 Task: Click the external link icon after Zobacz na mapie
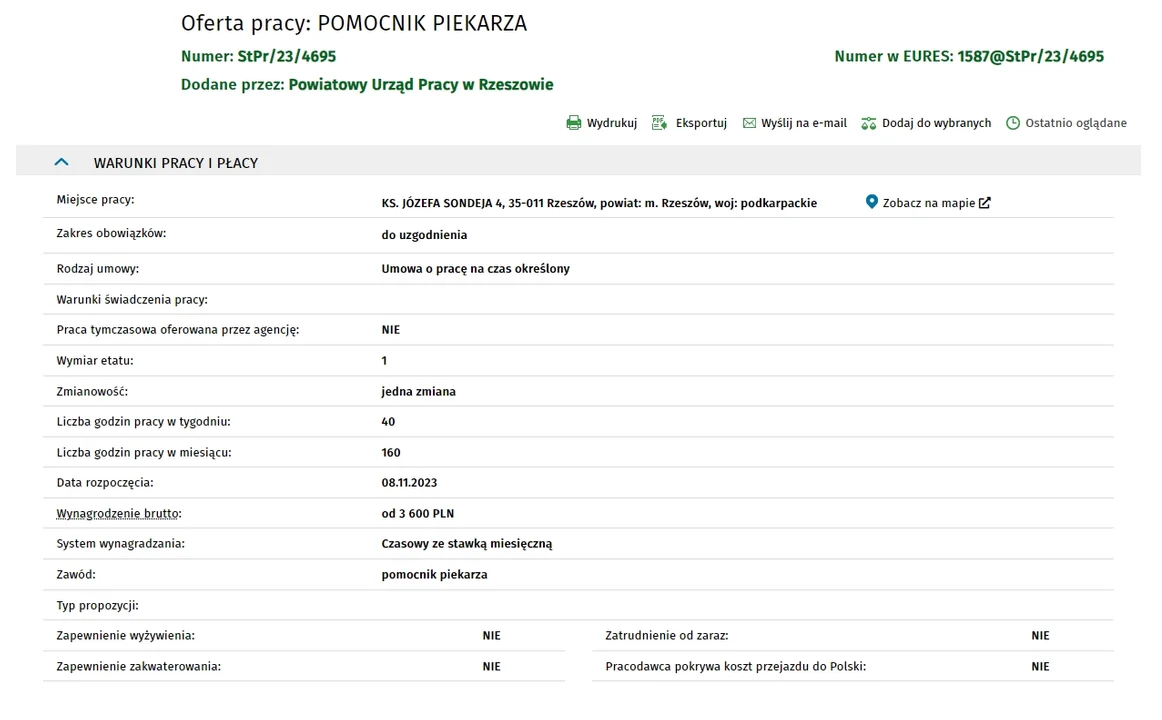click(x=985, y=203)
